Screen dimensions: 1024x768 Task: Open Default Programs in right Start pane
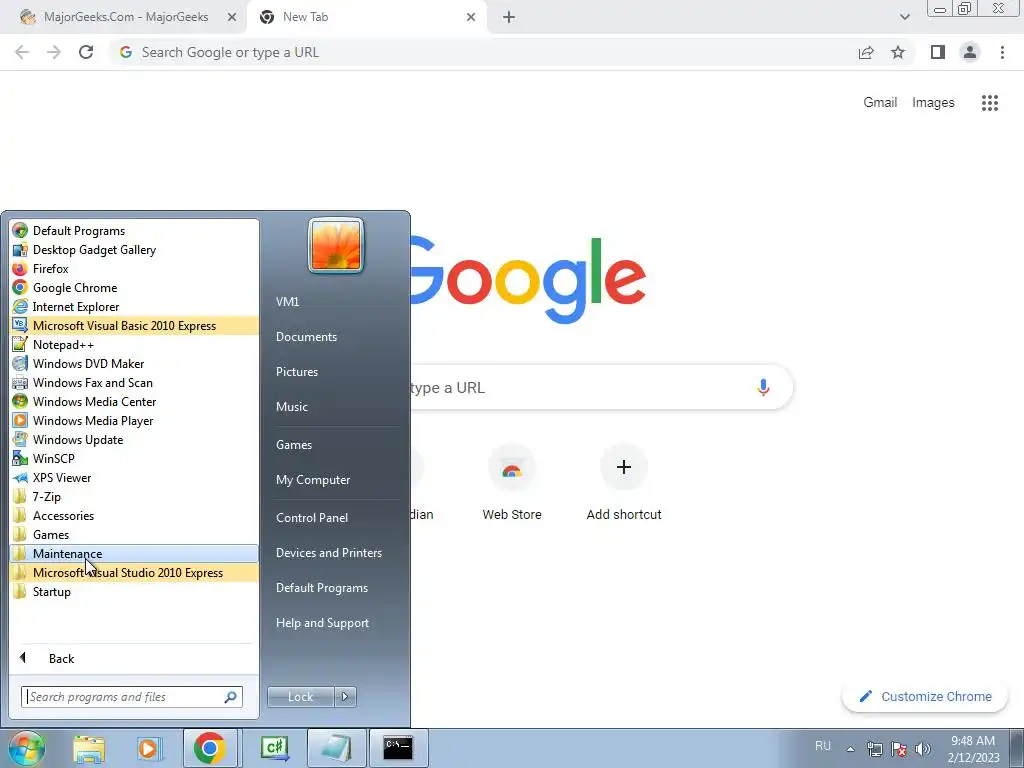336,588
